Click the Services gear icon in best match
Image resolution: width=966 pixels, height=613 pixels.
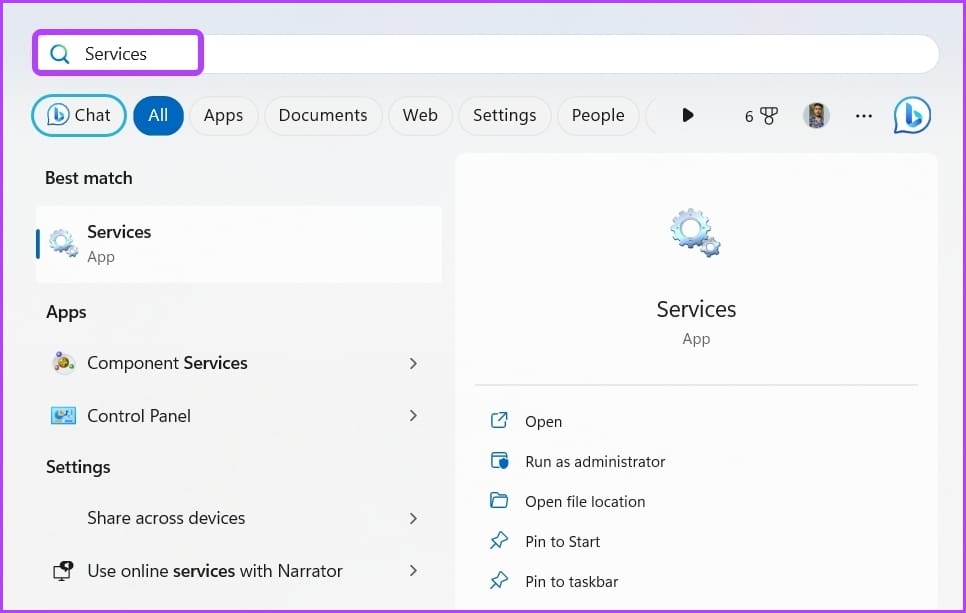coord(63,243)
